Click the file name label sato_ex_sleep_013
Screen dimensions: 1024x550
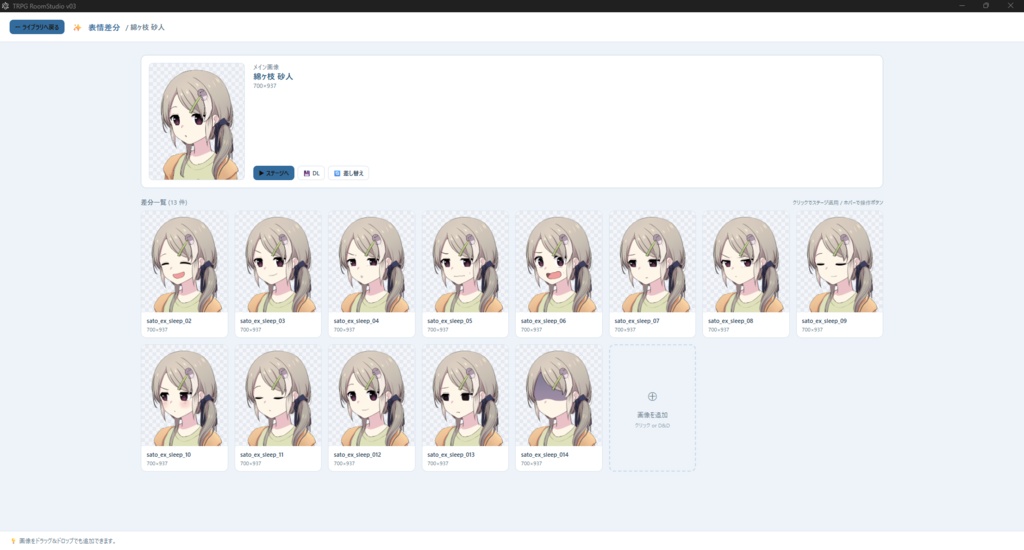451,455
